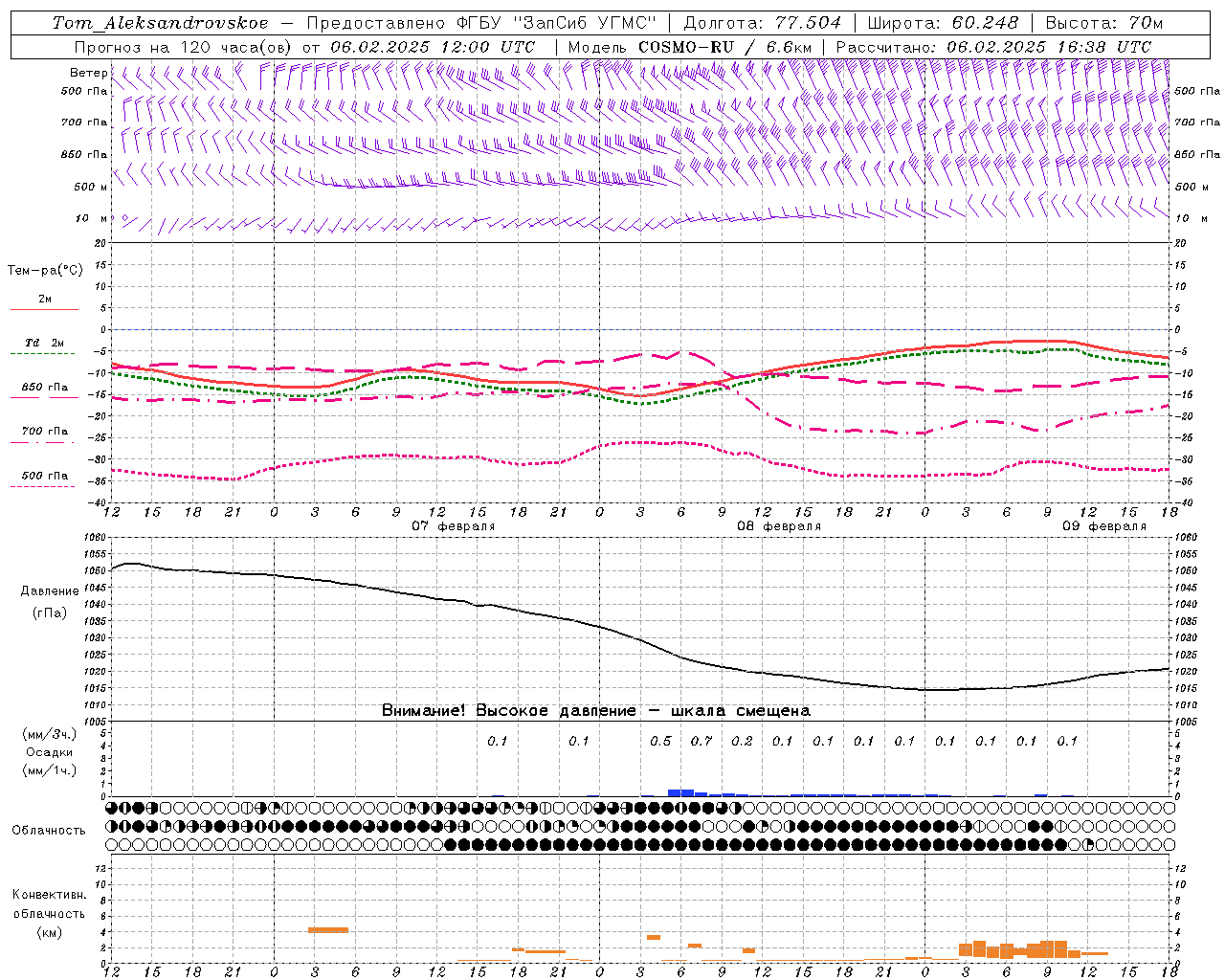Click the 0.7 precipitation value
Image resolution: width=1225 pixels, height=980 pixels.
click(x=702, y=742)
